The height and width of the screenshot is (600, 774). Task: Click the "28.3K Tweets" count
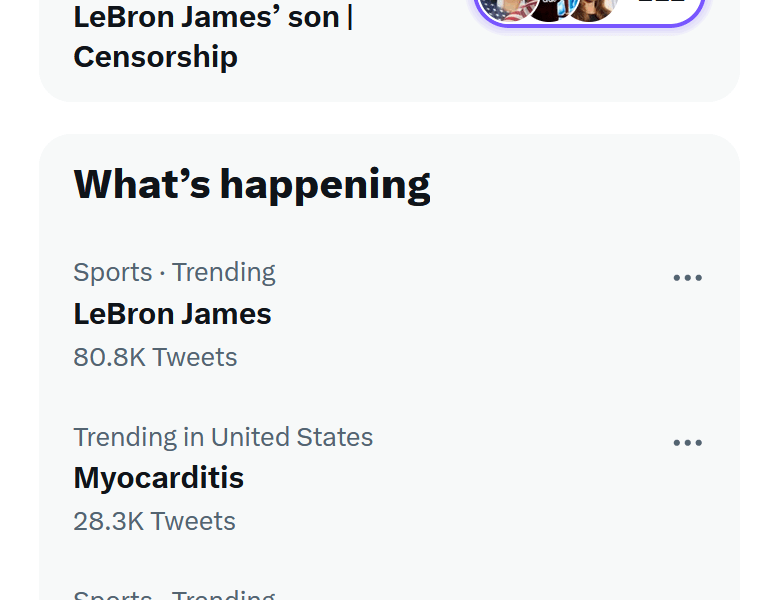pyautogui.click(x=154, y=521)
